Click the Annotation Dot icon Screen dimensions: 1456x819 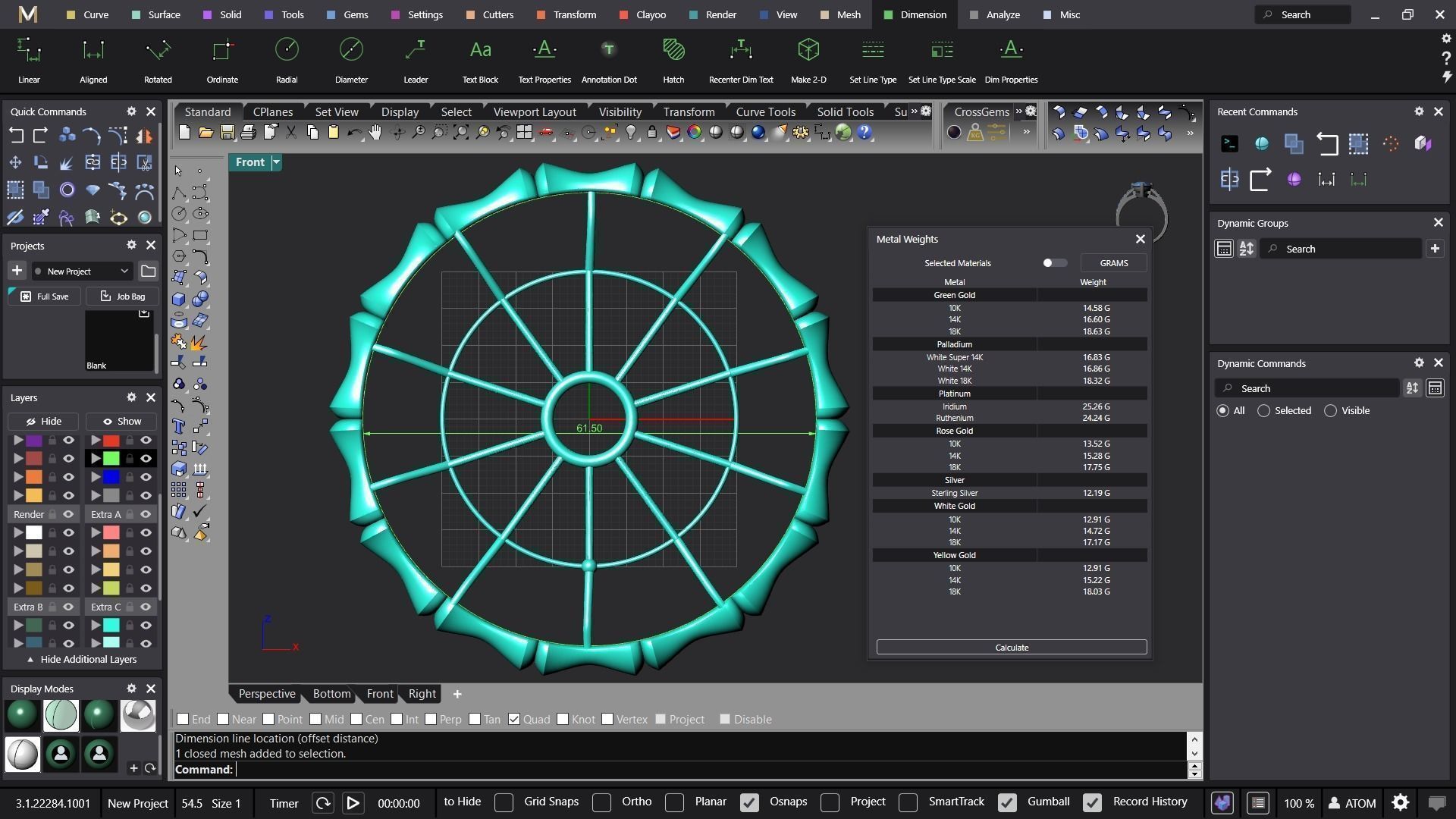coord(608,59)
